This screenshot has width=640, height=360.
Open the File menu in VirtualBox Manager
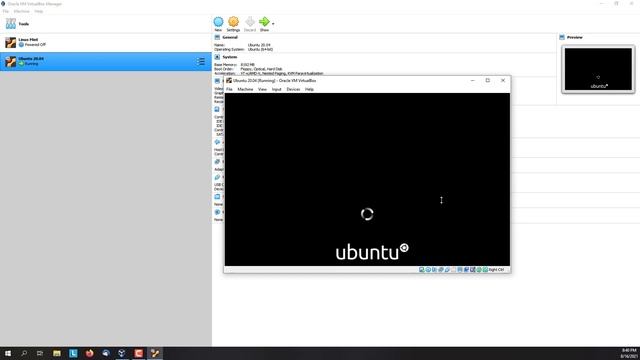coord(6,11)
